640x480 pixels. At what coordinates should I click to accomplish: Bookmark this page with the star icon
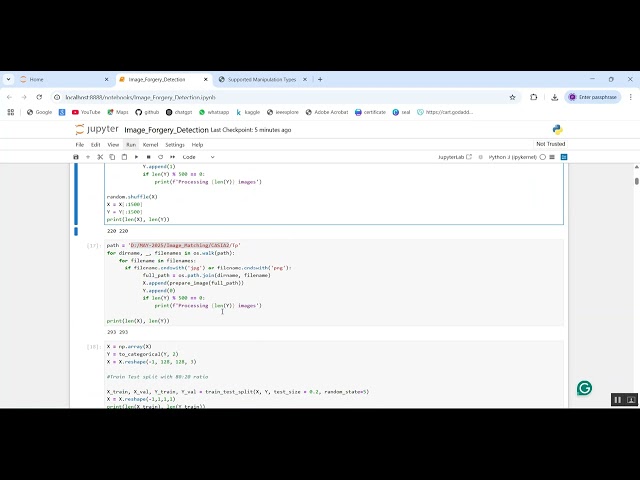pyautogui.click(x=513, y=97)
